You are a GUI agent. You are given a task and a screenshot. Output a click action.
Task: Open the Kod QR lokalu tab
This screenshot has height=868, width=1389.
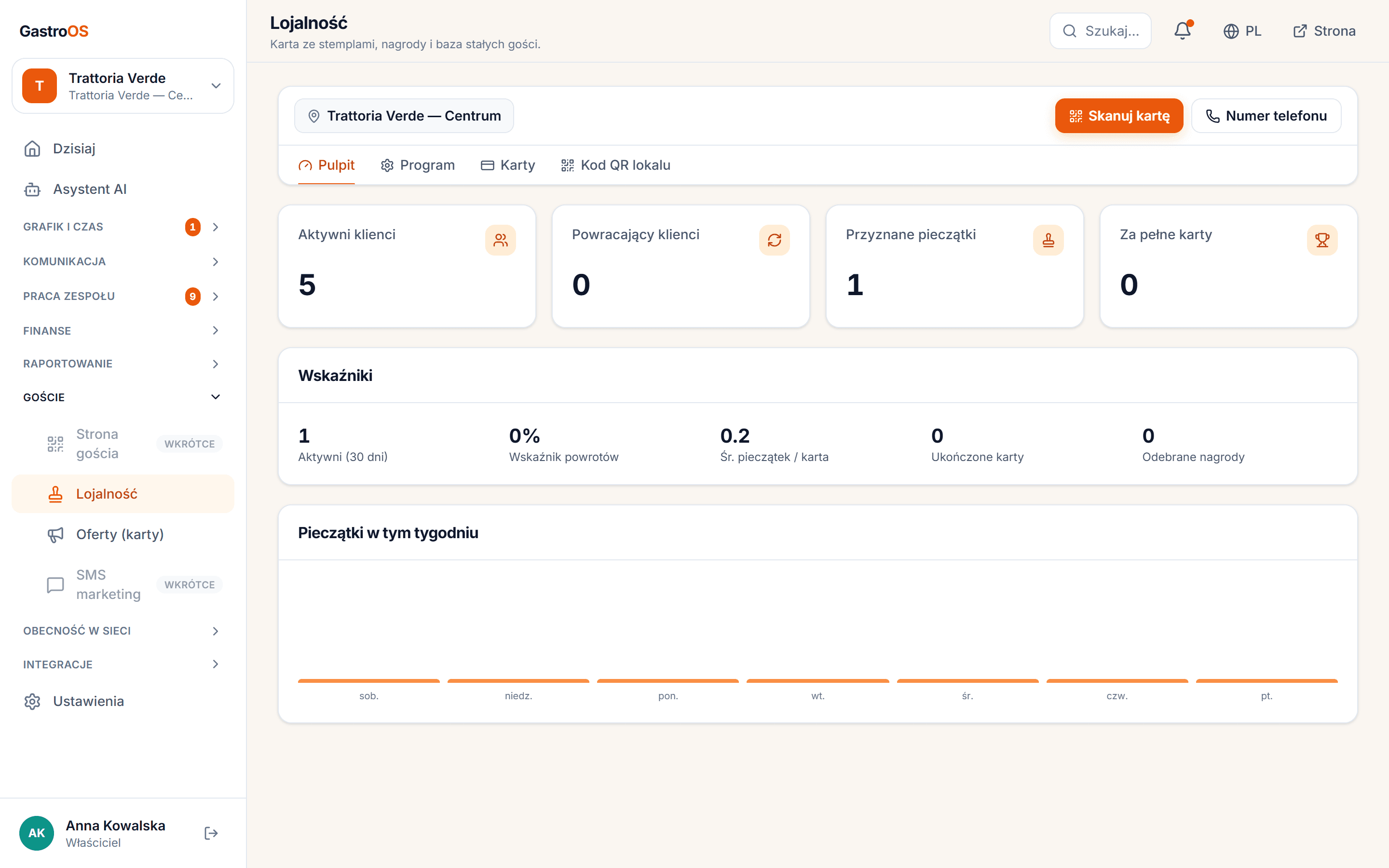pyautogui.click(x=615, y=165)
